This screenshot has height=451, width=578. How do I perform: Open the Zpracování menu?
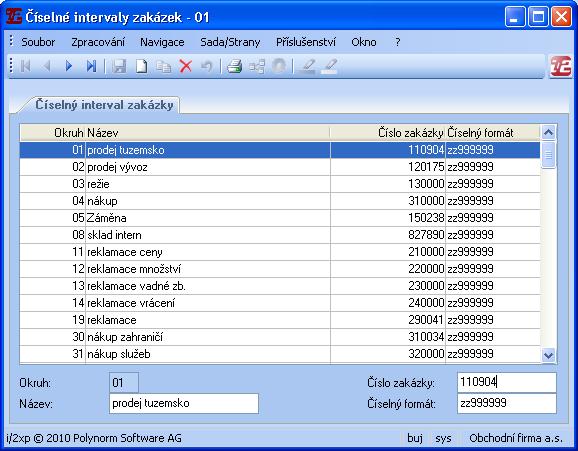point(98,42)
